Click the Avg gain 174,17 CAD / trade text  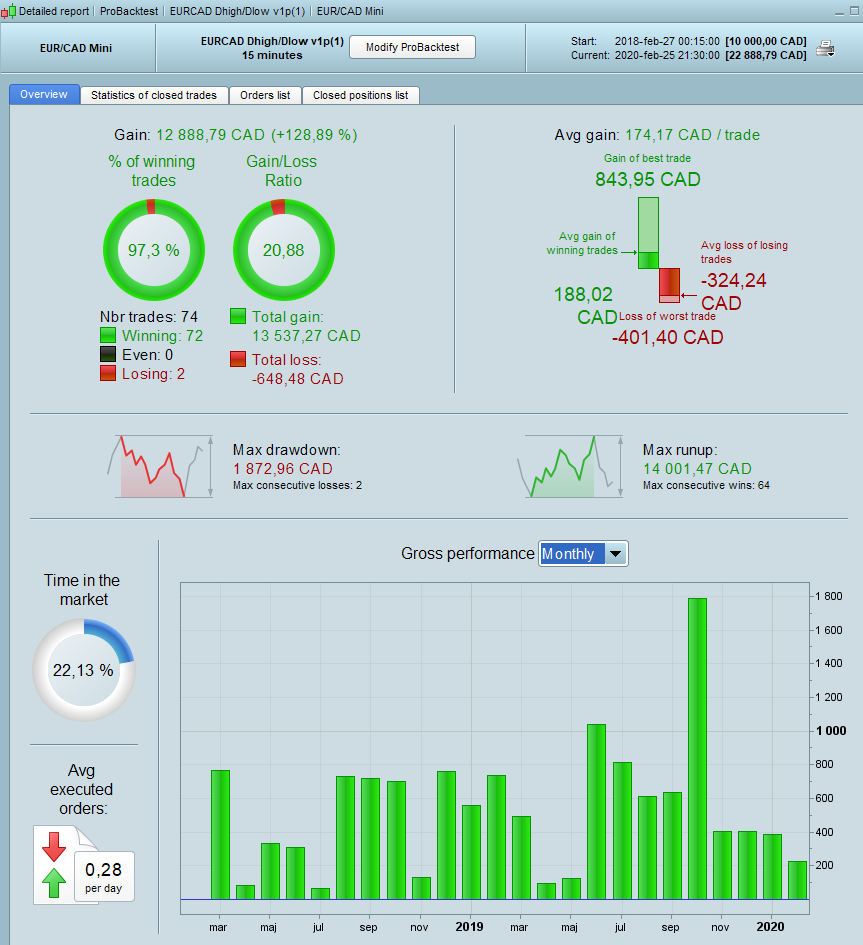pos(657,134)
